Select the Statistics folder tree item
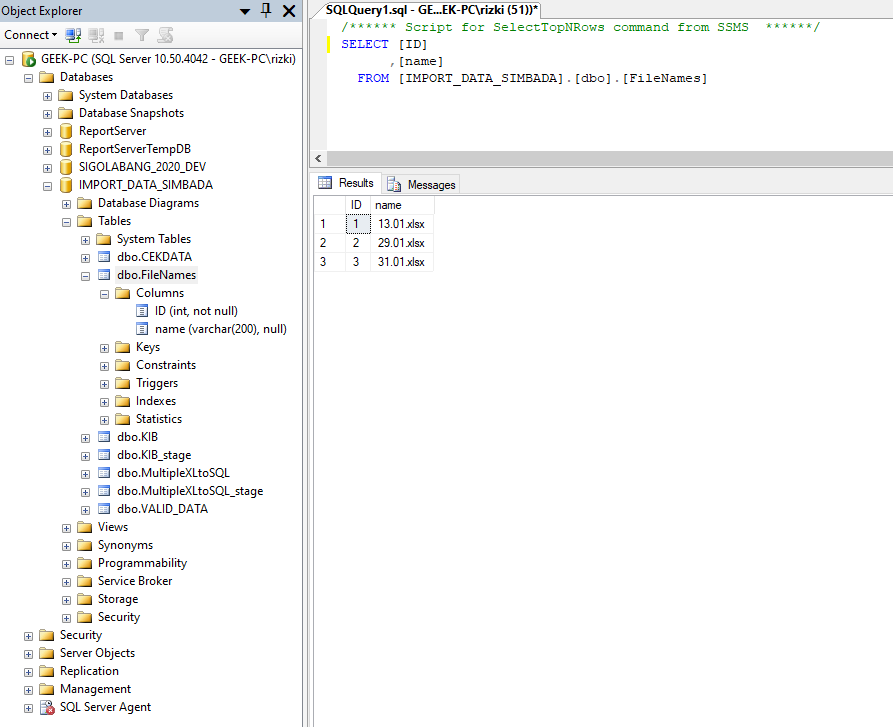 tap(159, 419)
